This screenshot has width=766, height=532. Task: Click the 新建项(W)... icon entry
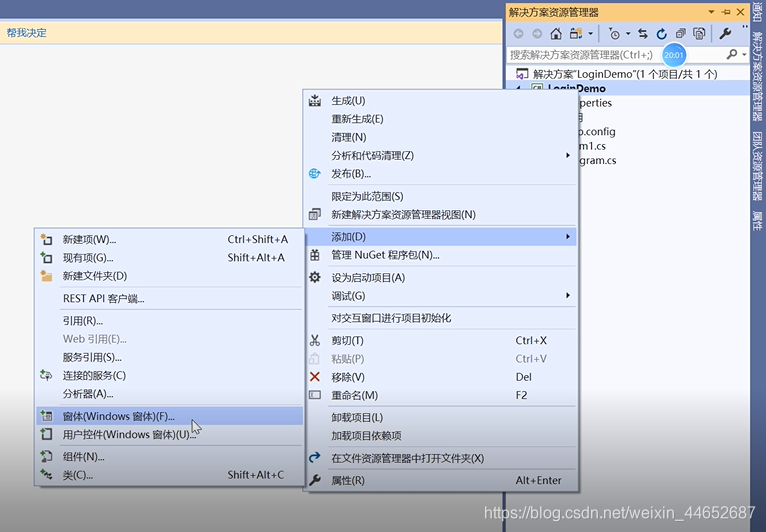(x=170, y=239)
